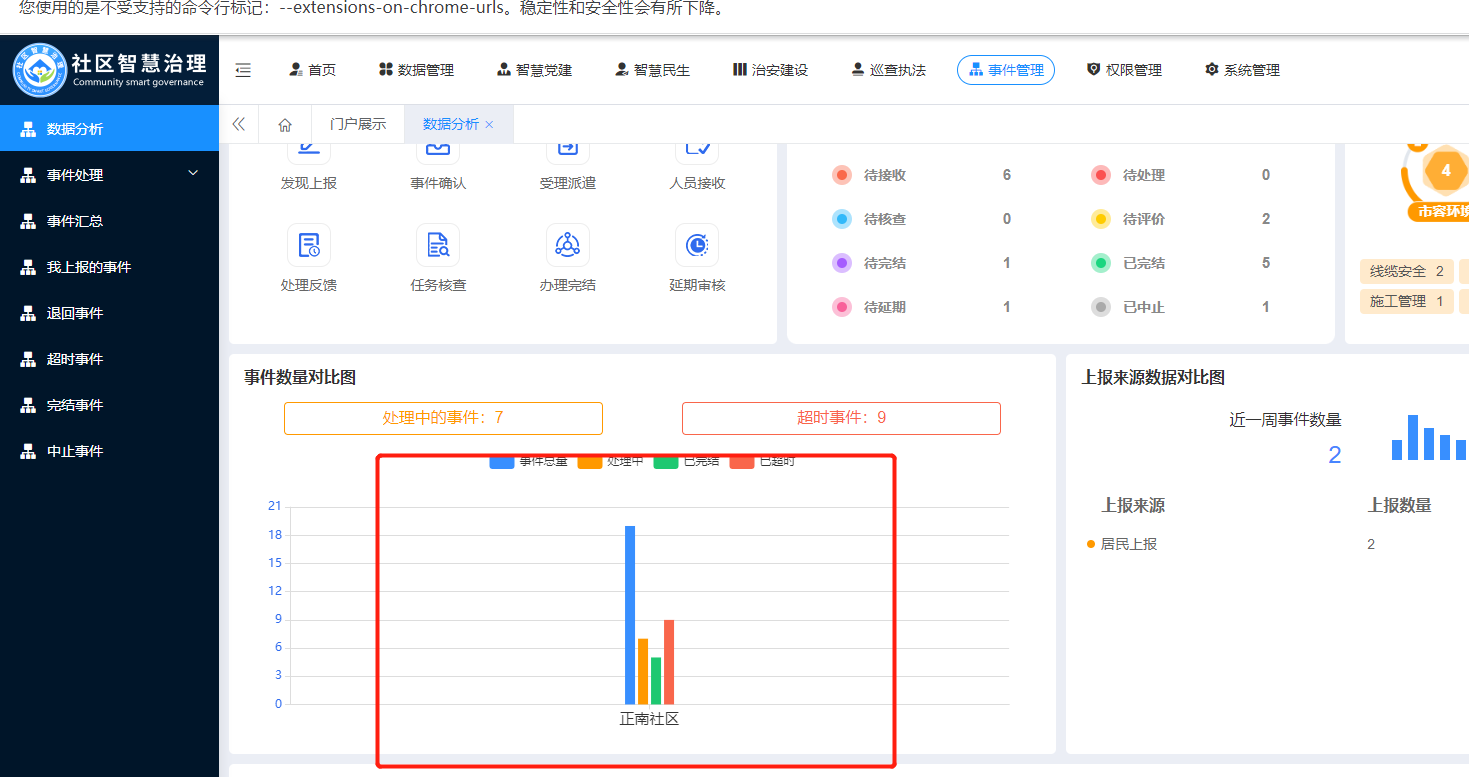Click the 办理完结 workflow icon
The width and height of the screenshot is (1469, 777).
(568, 245)
